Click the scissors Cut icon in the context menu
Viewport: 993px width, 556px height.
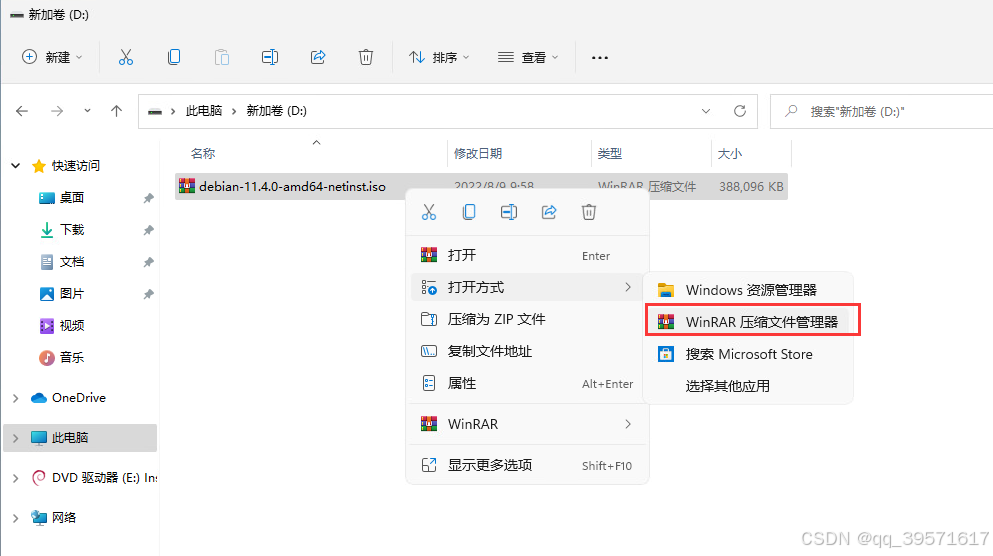[429, 212]
